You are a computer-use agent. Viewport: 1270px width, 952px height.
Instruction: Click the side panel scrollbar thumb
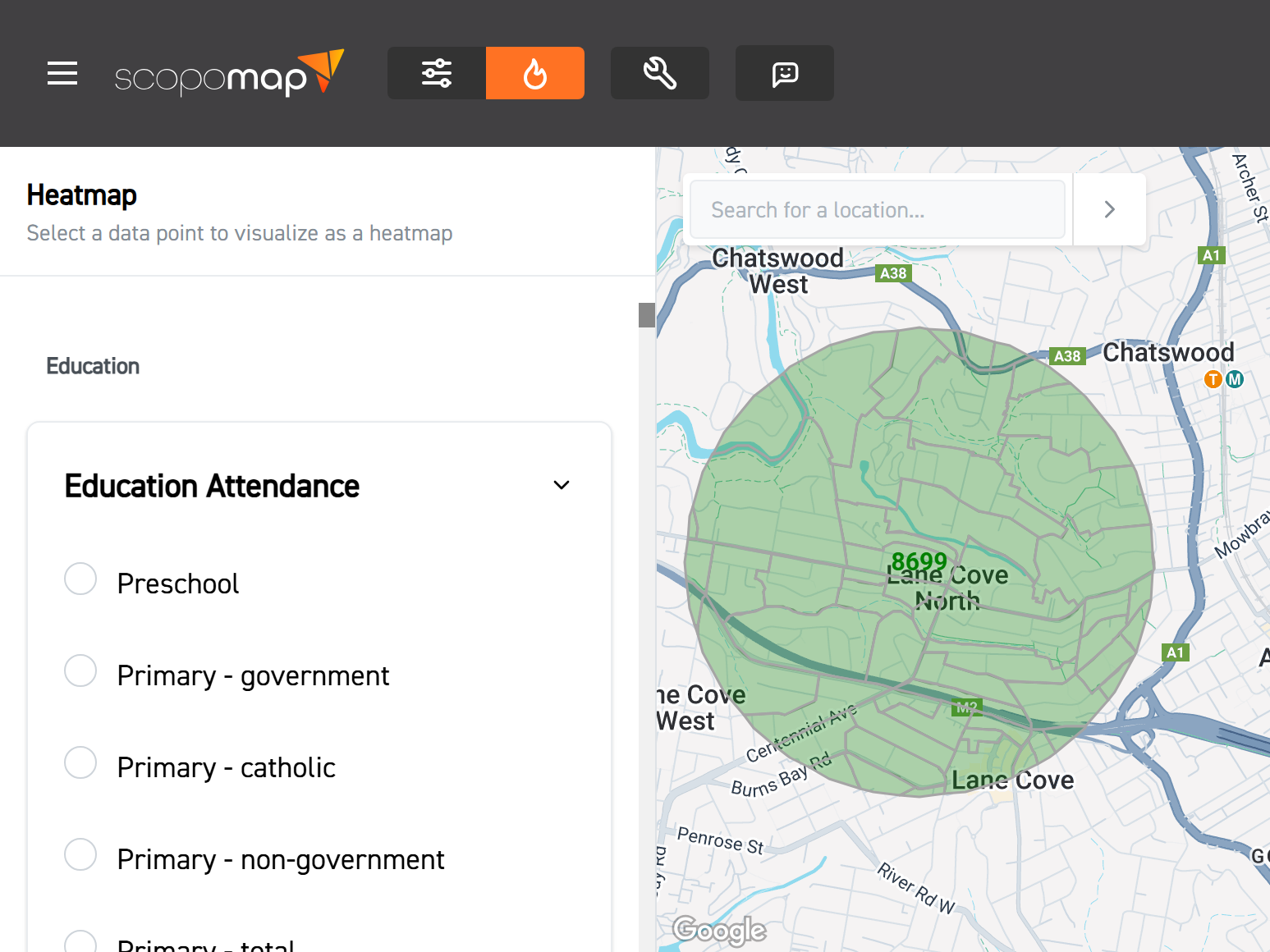pyautogui.click(x=647, y=315)
